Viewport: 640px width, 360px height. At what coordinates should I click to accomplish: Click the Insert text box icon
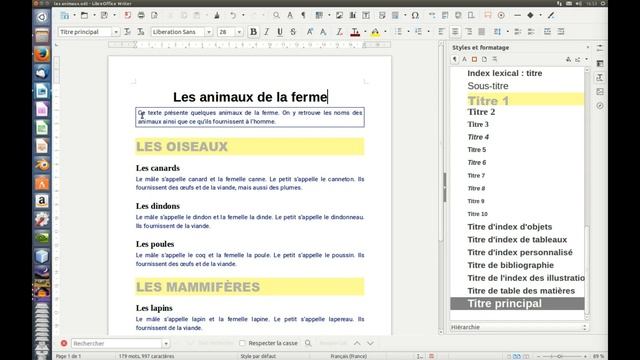point(366,16)
